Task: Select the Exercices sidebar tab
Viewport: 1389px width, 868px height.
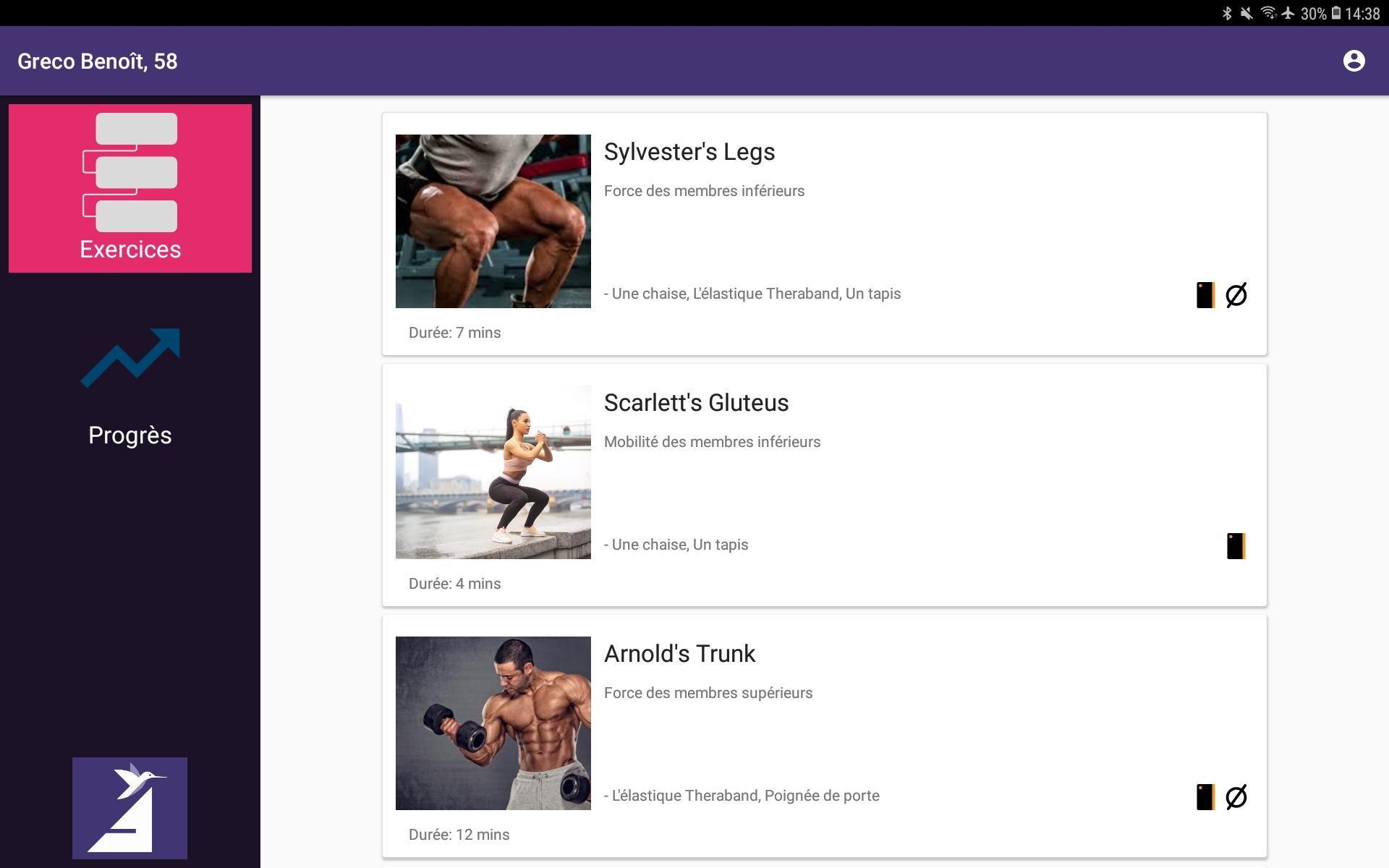Action: [130, 188]
